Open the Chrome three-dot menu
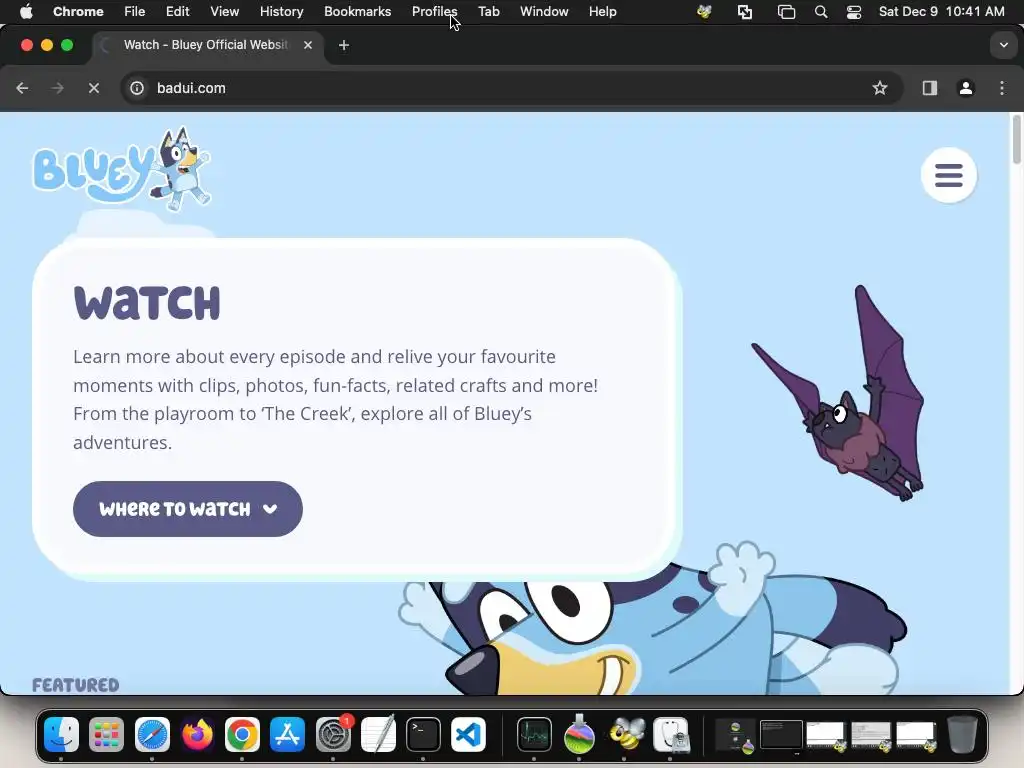1024x768 pixels. point(1002,88)
